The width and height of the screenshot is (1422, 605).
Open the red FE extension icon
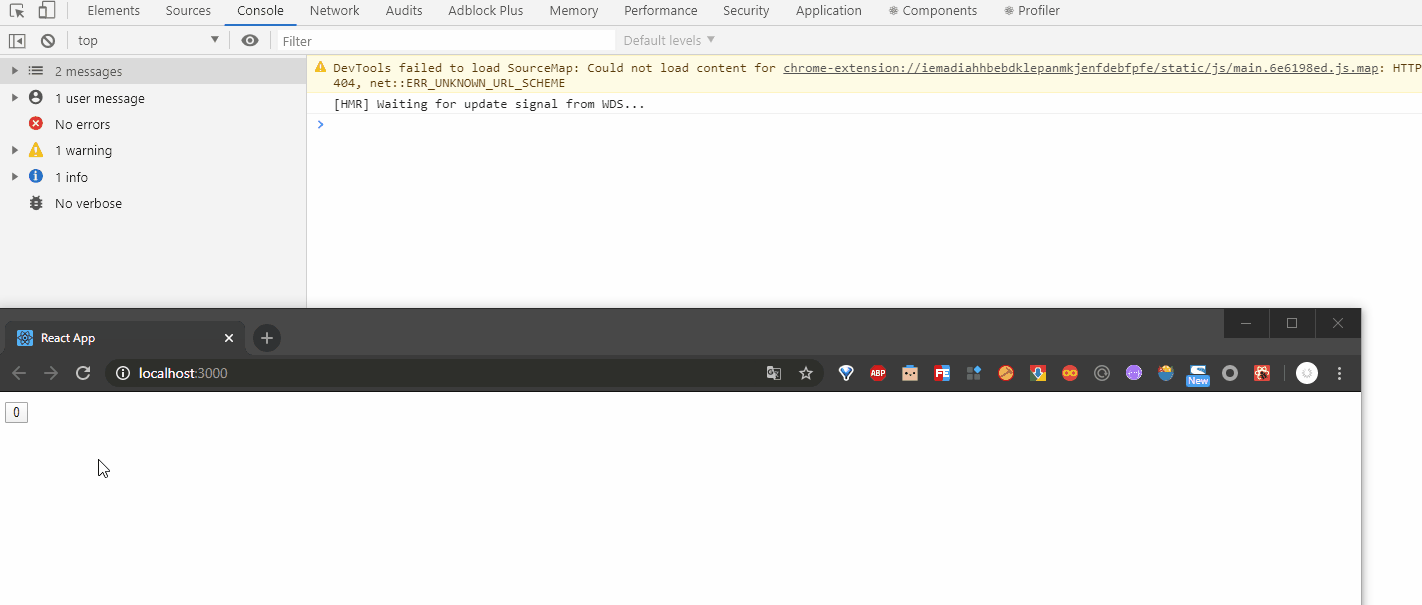pos(942,373)
